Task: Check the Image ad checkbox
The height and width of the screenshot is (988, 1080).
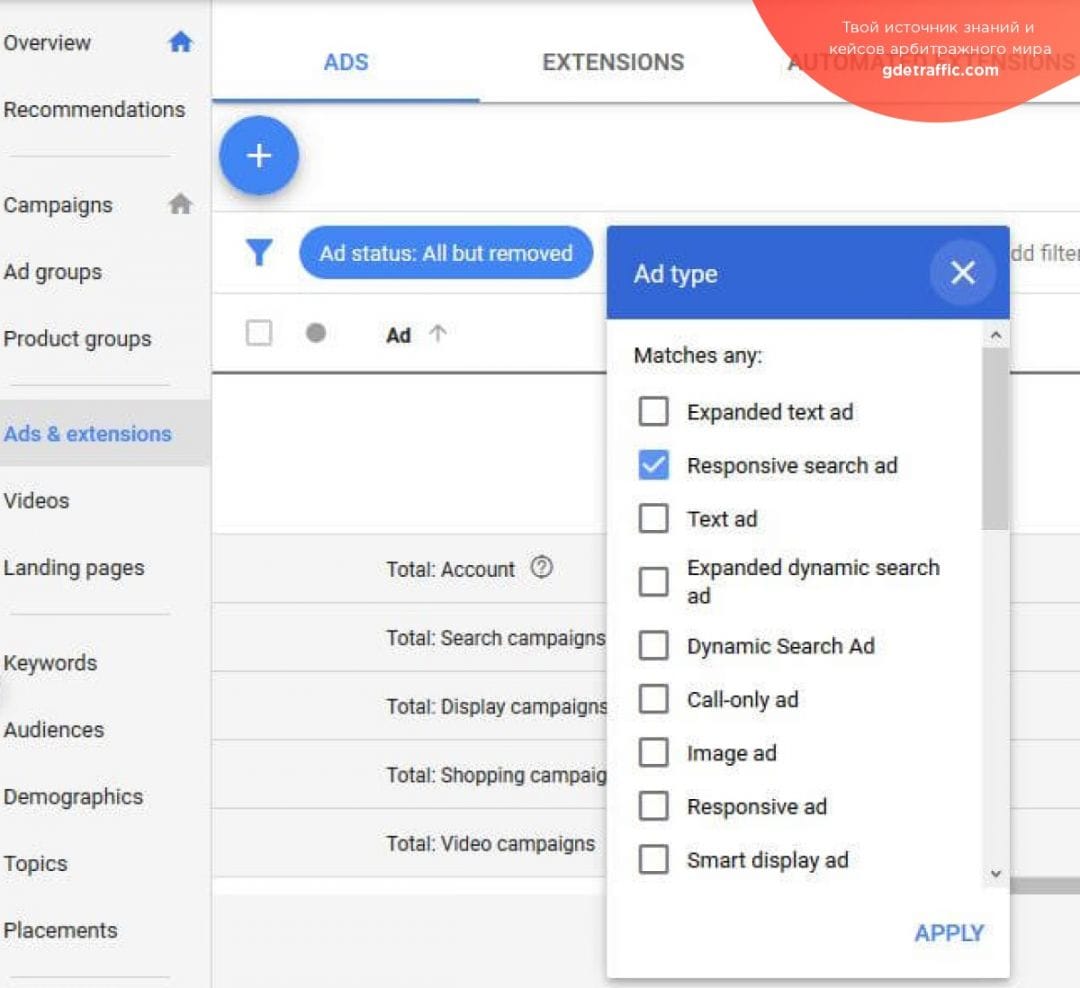Action: click(653, 752)
